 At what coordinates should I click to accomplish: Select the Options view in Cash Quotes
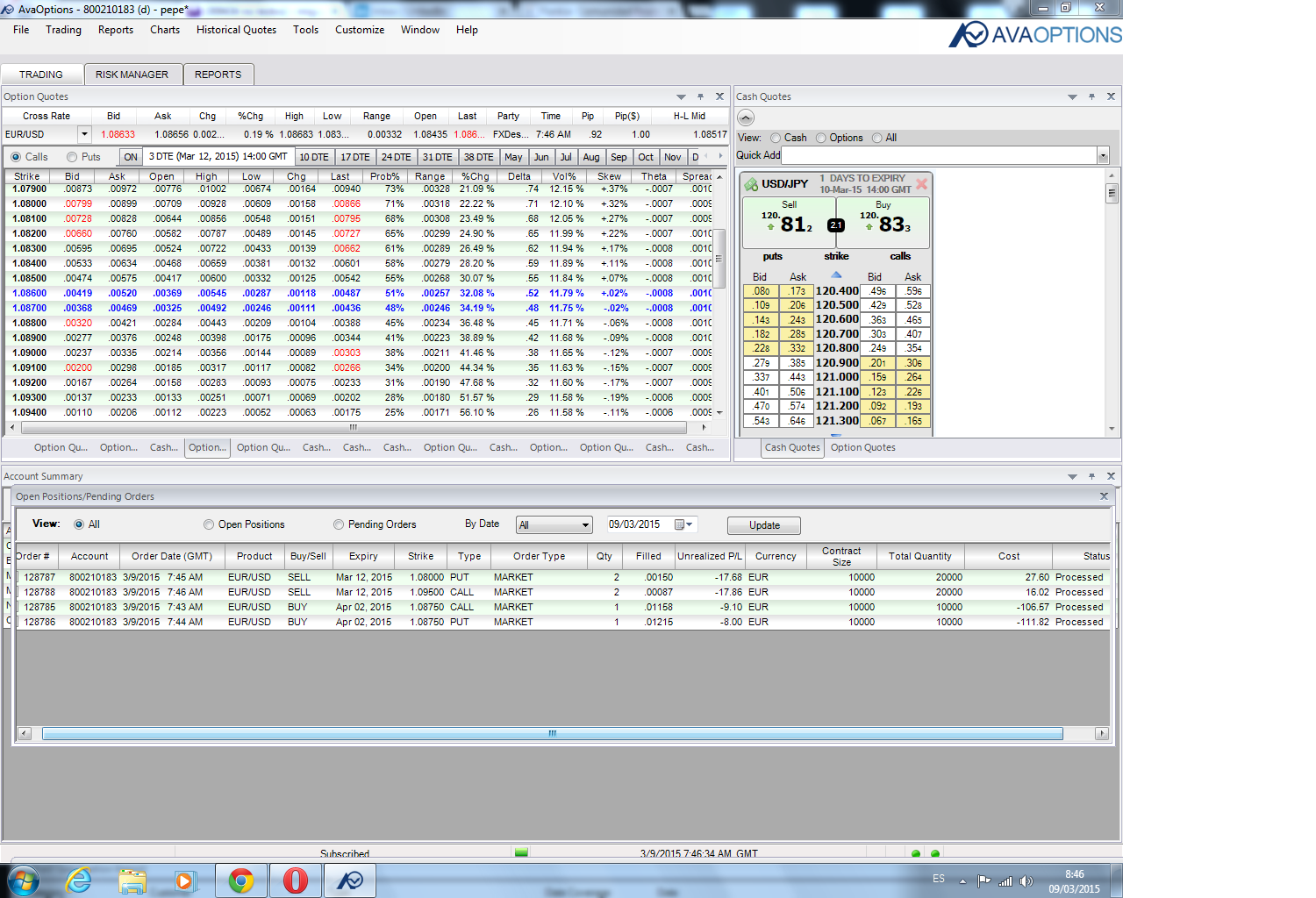click(821, 138)
